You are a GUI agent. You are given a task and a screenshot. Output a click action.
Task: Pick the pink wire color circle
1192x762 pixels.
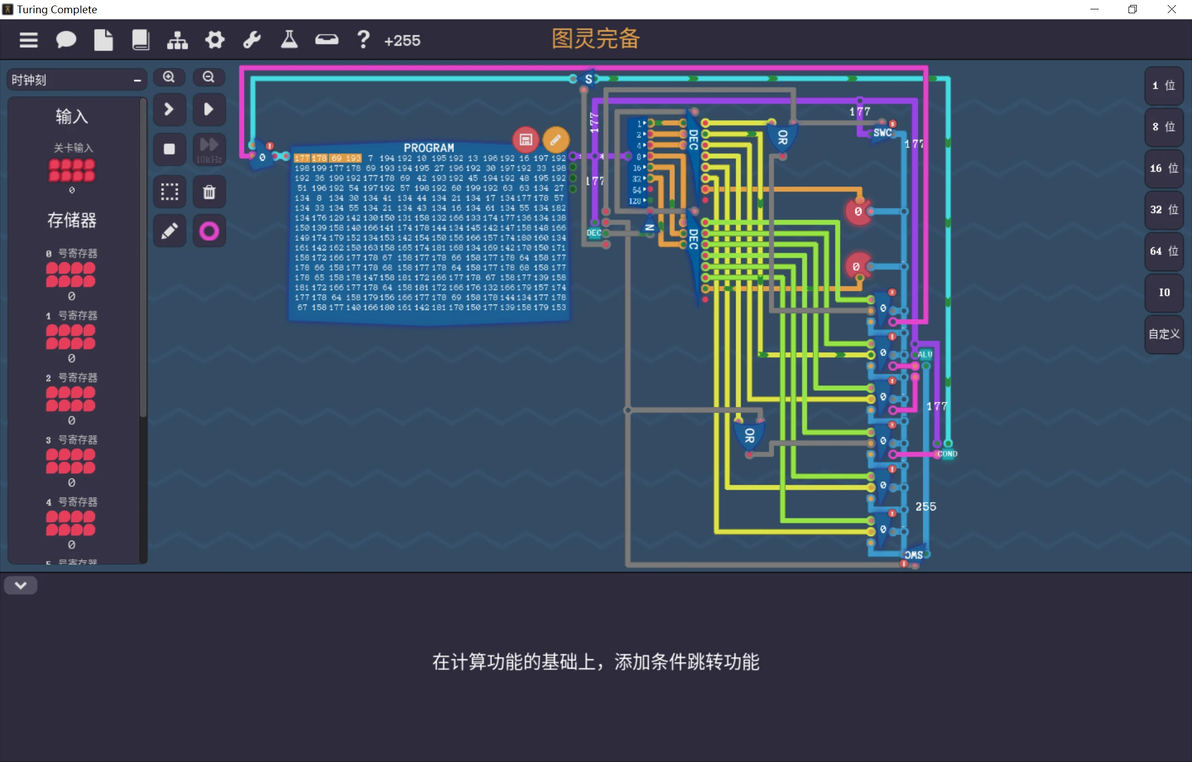[x=209, y=231]
